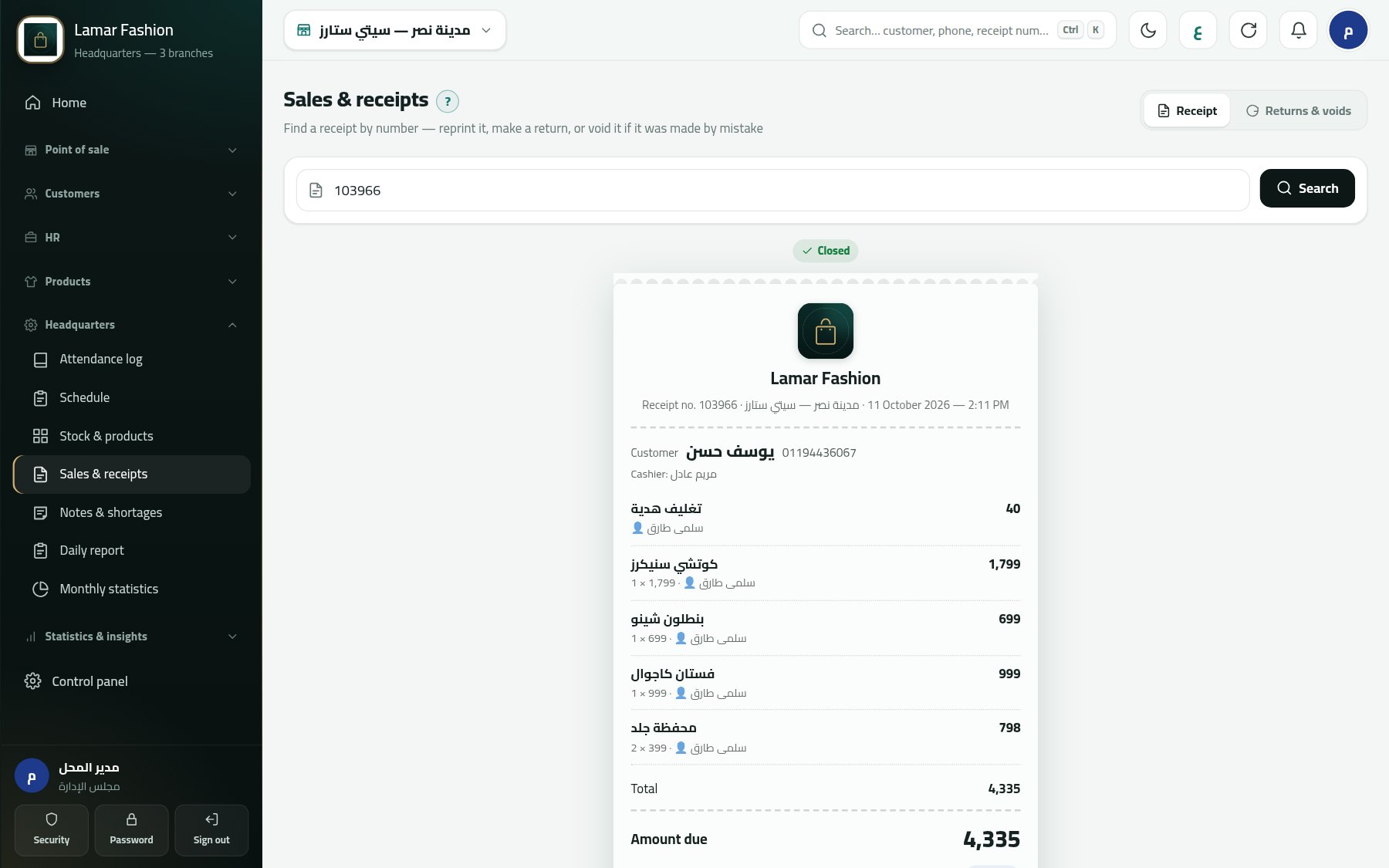Click Sign out button
The width and height of the screenshot is (1389, 868).
211,830
